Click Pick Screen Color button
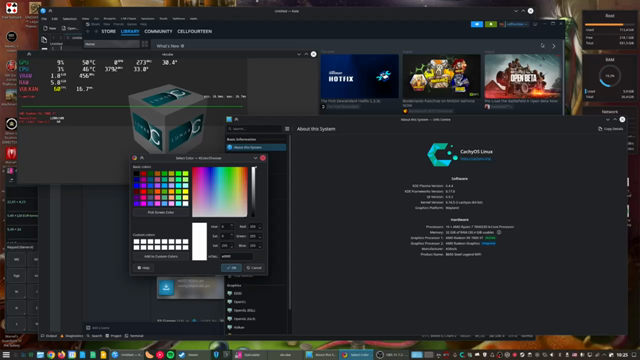640x360 pixels. tap(161, 212)
